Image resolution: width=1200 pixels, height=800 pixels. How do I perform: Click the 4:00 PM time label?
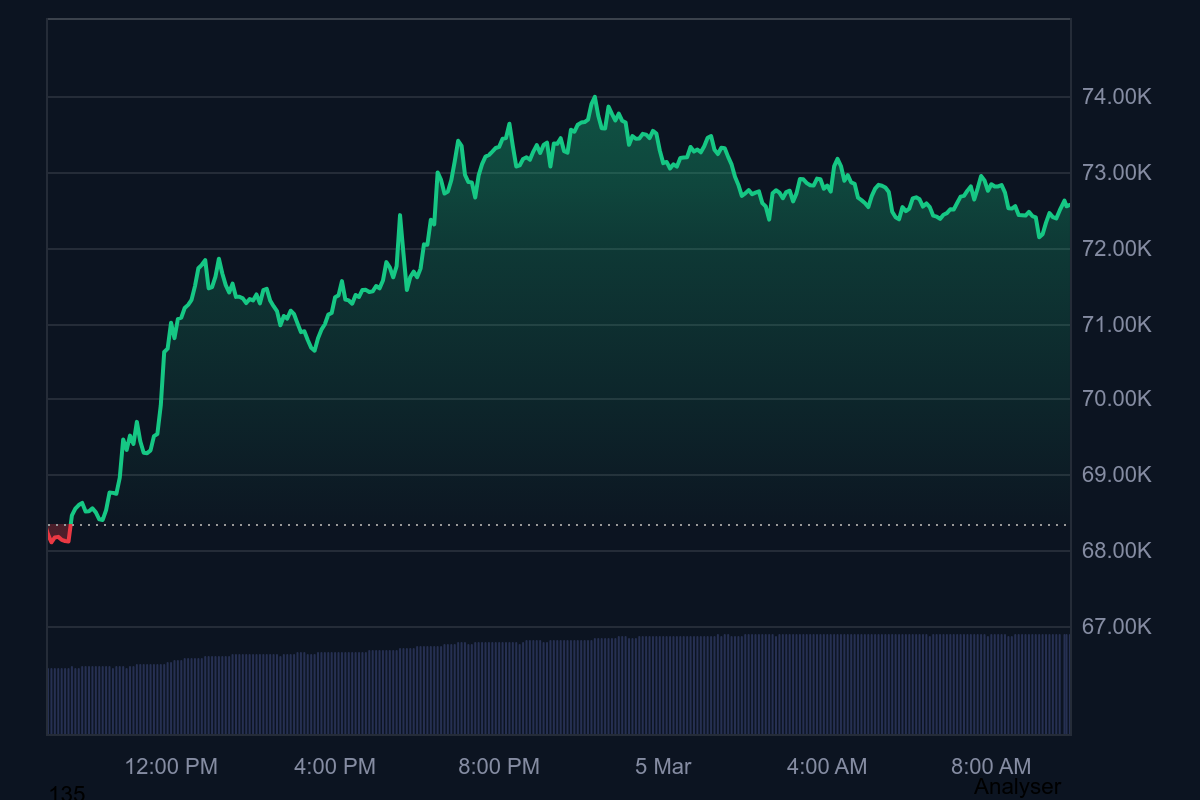pos(335,767)
